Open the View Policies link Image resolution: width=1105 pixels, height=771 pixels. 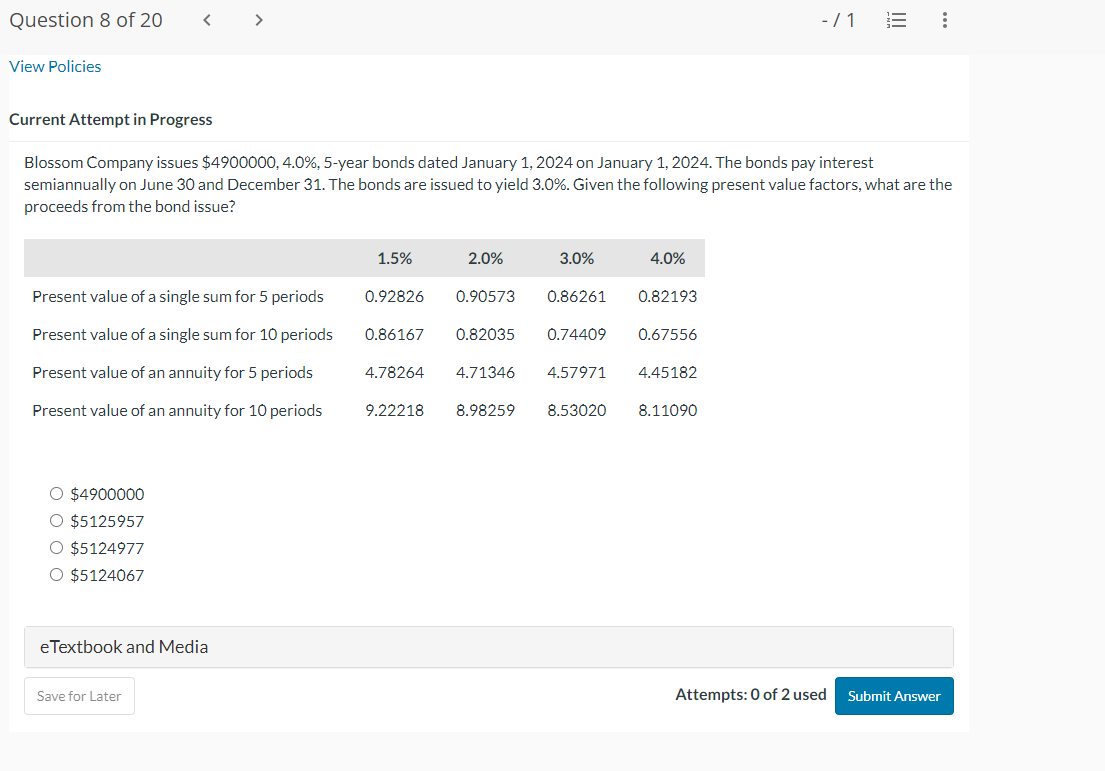pos(55,66)
